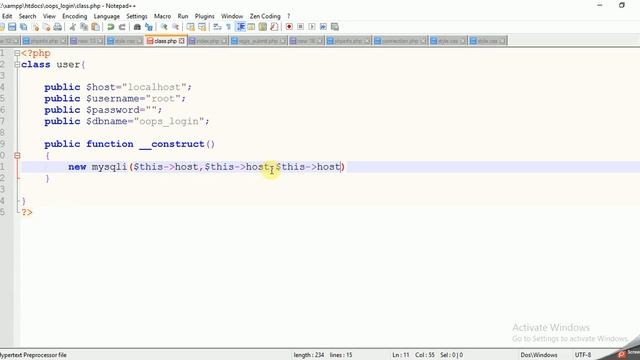
Task: Save the current file with the Save icon
Action: pos(12,27)
